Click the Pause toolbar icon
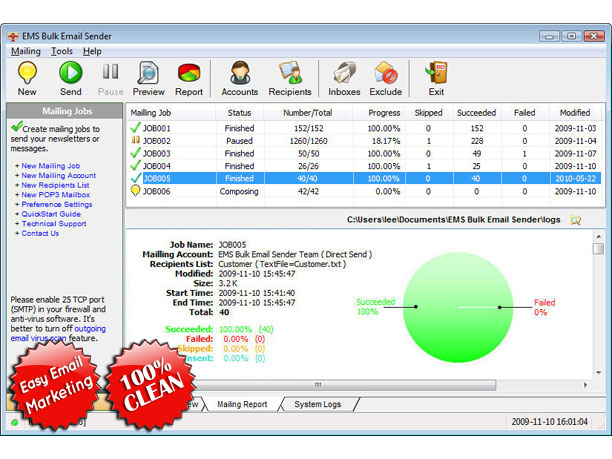This screenshot has height=459, width=612. click(x=110, y=72)
